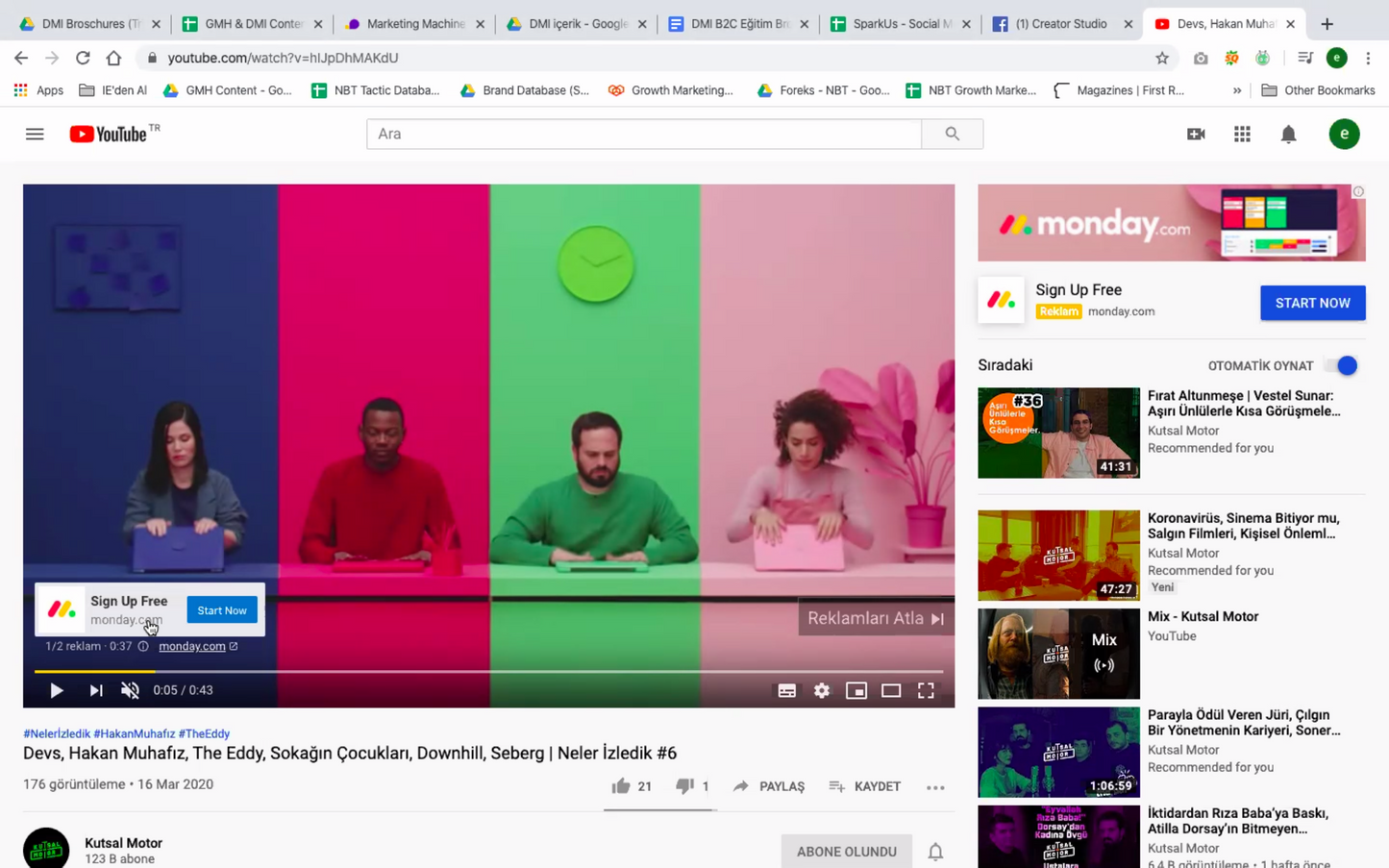Expand hidden bookmarks with the chevron
This screenshot has height=868, width=1389.
tap(1237, 90)
